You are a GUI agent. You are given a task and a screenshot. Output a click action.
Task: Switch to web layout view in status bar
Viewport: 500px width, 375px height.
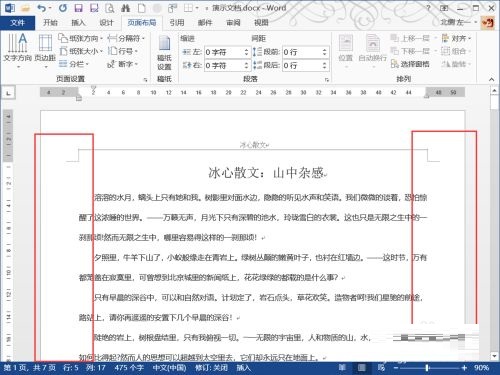point(381,368)
